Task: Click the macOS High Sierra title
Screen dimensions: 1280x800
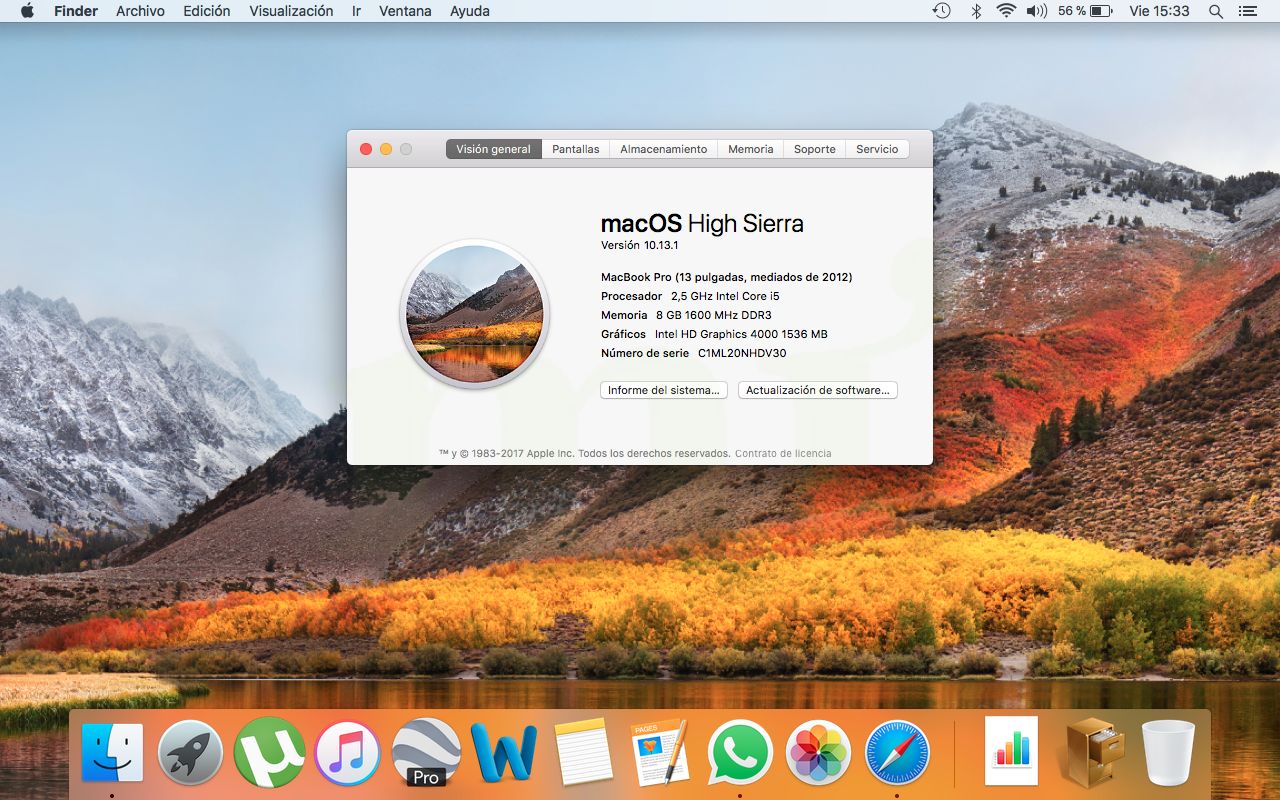Action: pos(702,223)
